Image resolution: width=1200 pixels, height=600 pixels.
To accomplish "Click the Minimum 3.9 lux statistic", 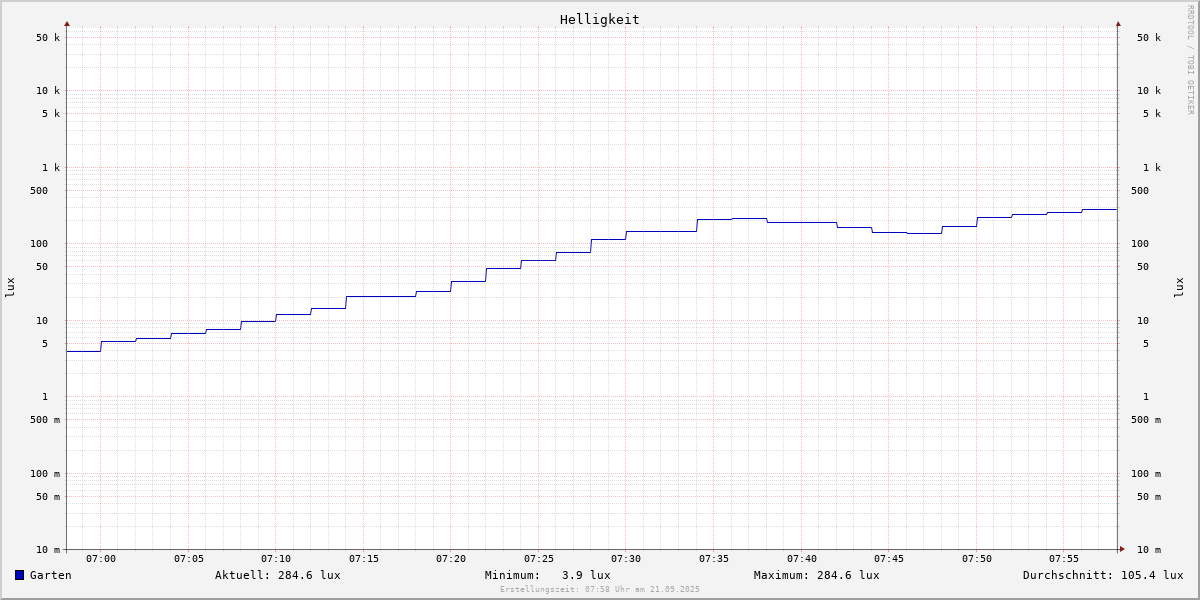I will 547,575.
